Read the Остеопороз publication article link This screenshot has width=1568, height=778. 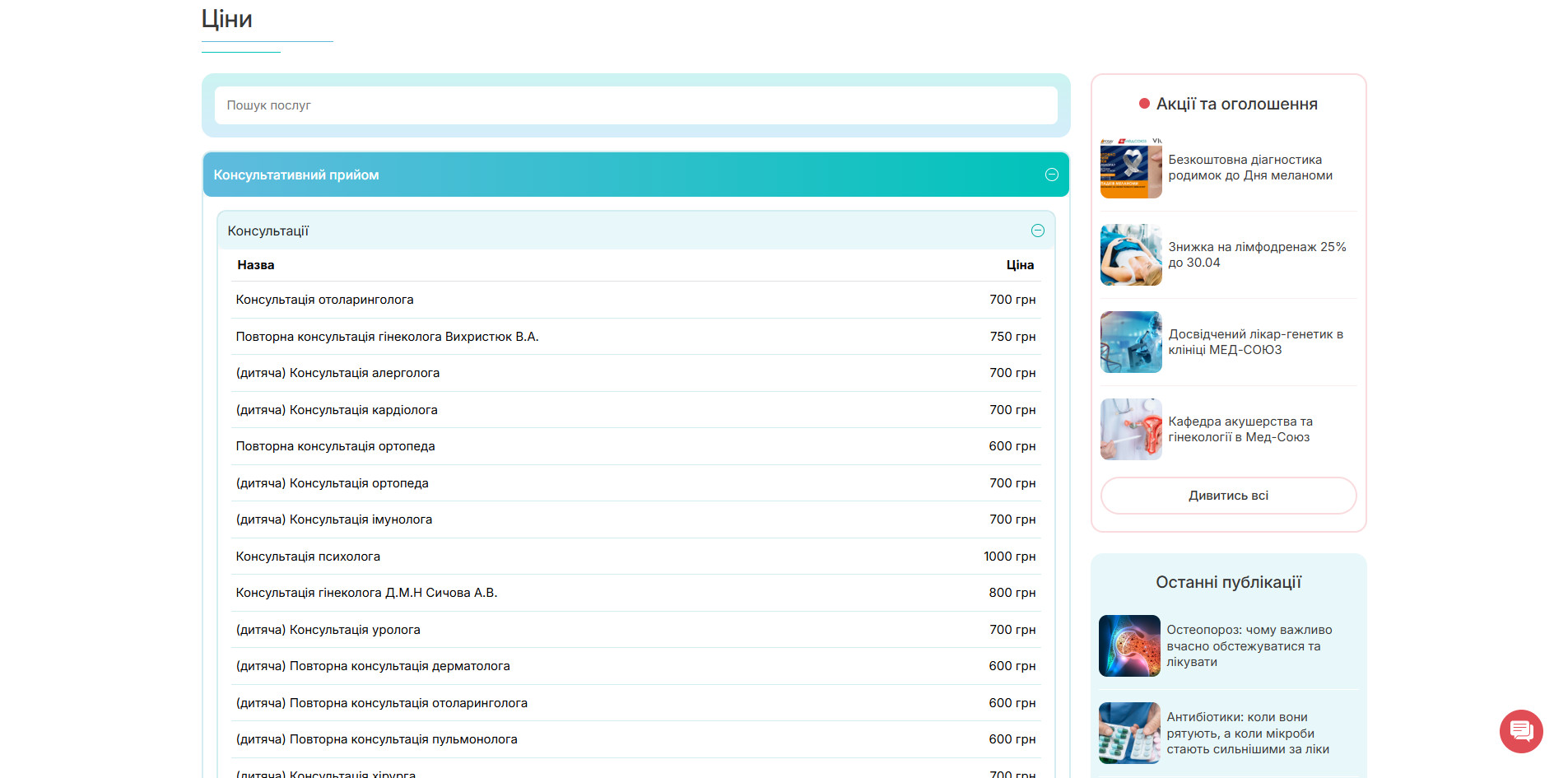click(1249, 646)
